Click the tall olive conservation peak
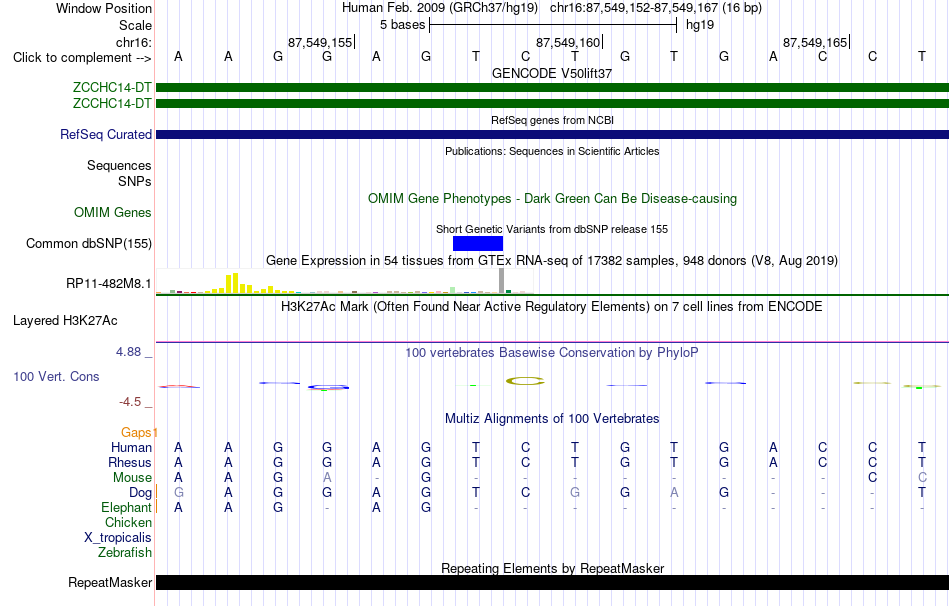Image resolution: width=950 pixels, height=606 pixels. pyautogui.click(x=525, y=381)
